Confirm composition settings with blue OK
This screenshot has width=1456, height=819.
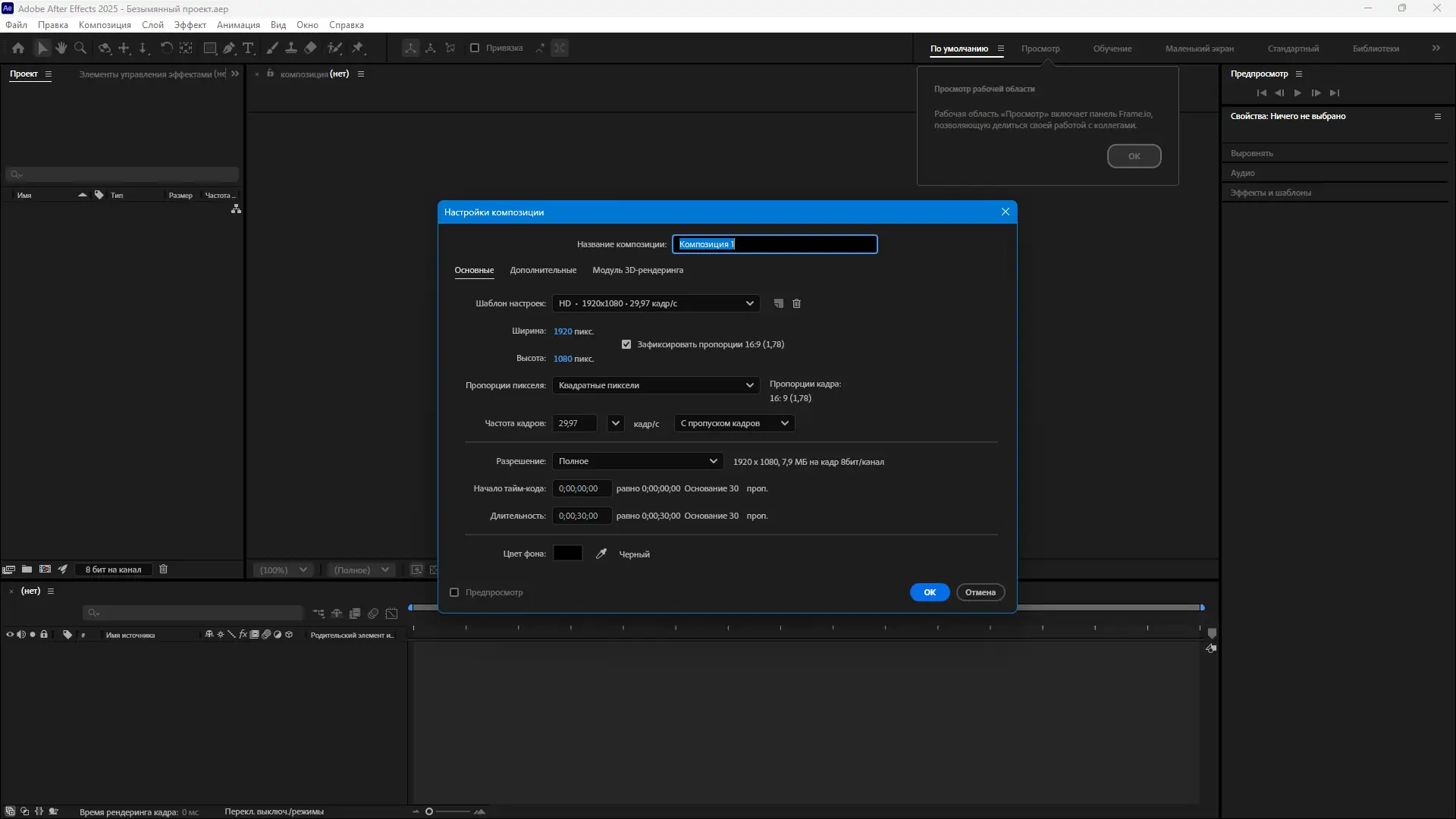click(930, 592)
